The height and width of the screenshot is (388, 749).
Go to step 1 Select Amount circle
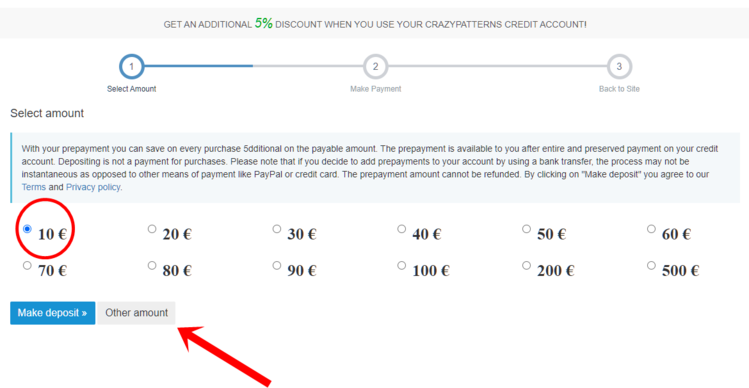(x=131, y=66)
